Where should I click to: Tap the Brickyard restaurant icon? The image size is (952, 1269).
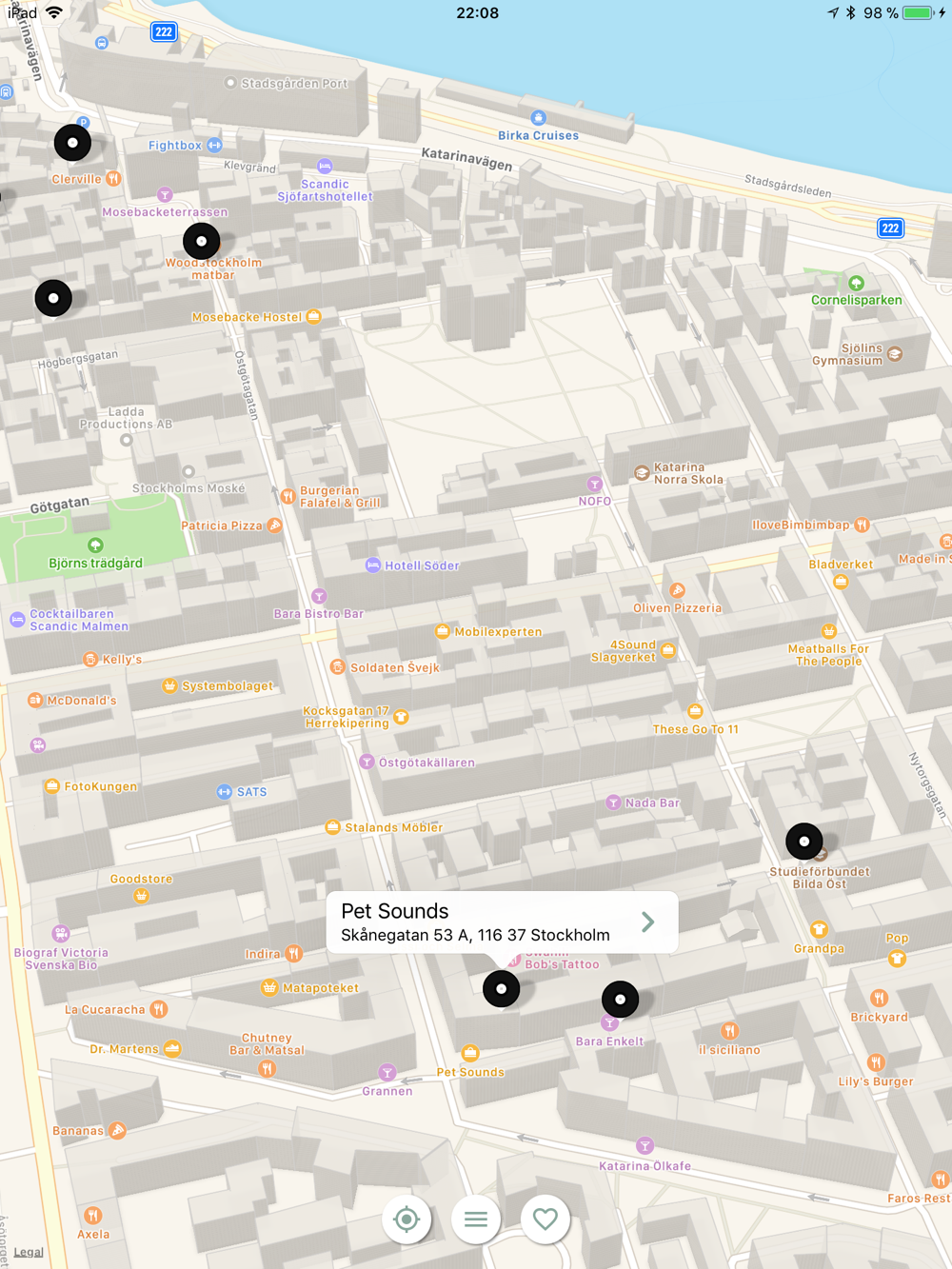[x=879, y=998]
